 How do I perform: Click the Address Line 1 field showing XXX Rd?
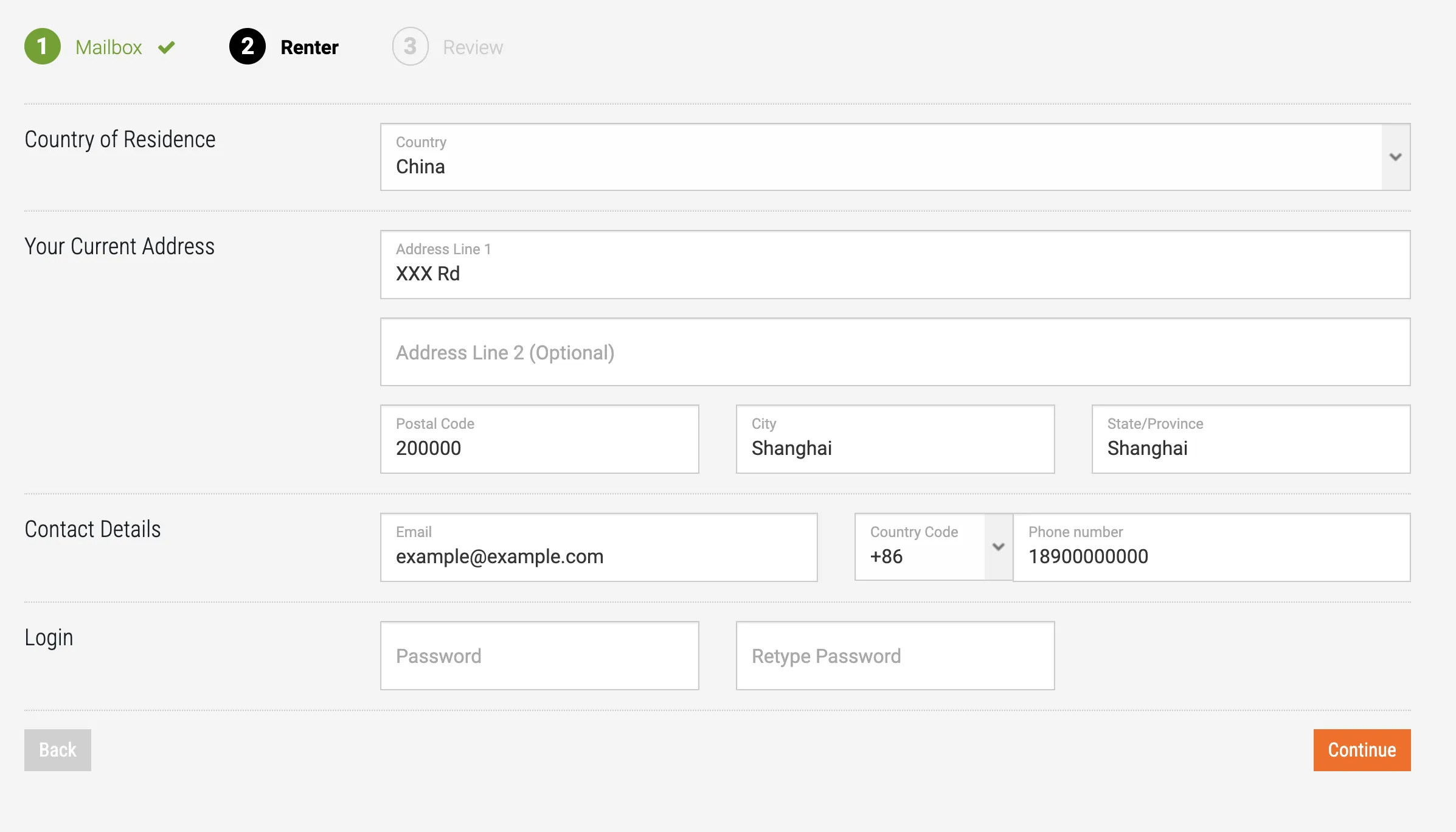[894, 265]
